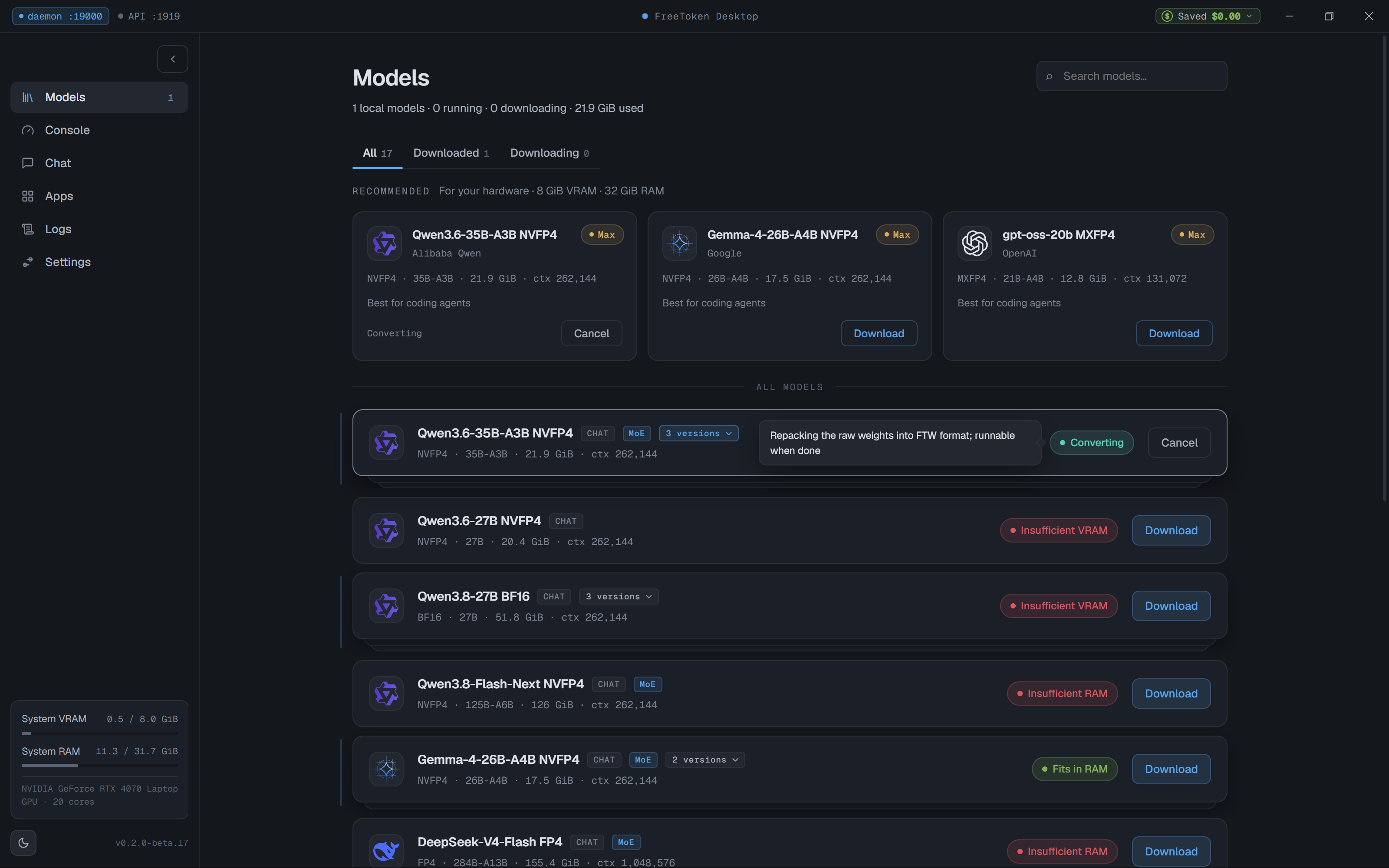The height and width of the screenshot is (868, 1389).
Task: Download Qwen3.8-Flash-Next NVFP4
Action: pyautogui.click(x=1171, y=694)
